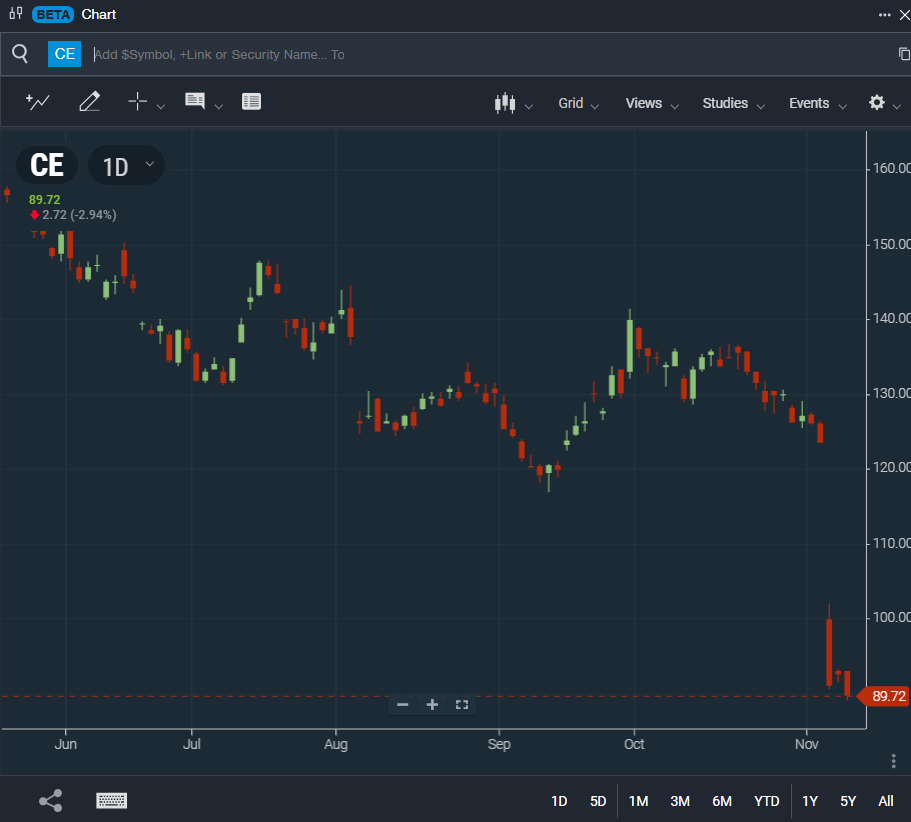Click the Jun label on time axis
The image size is (911, 822).
(66, 744)
